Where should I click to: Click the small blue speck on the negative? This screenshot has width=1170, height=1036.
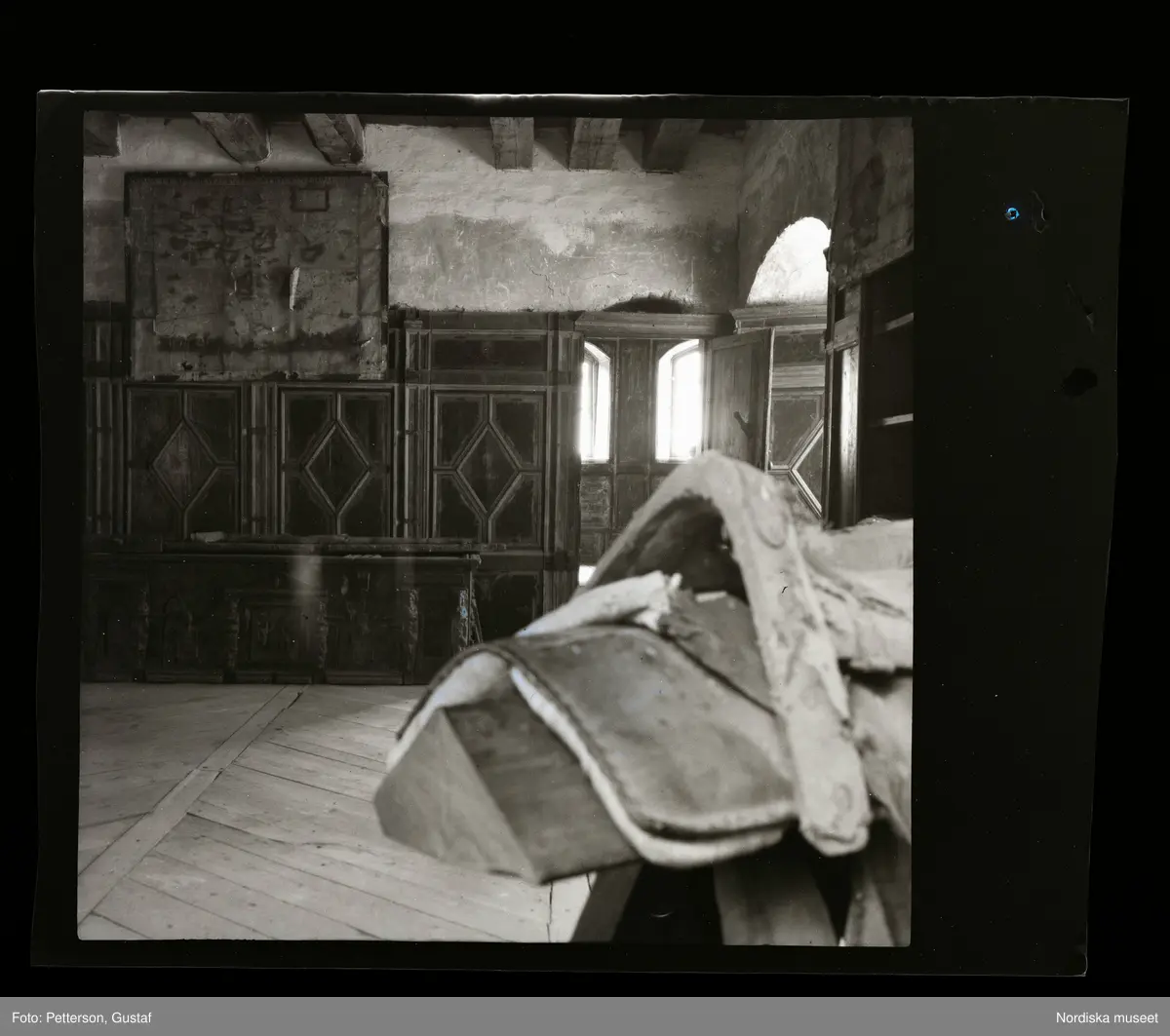(1012, 213)
